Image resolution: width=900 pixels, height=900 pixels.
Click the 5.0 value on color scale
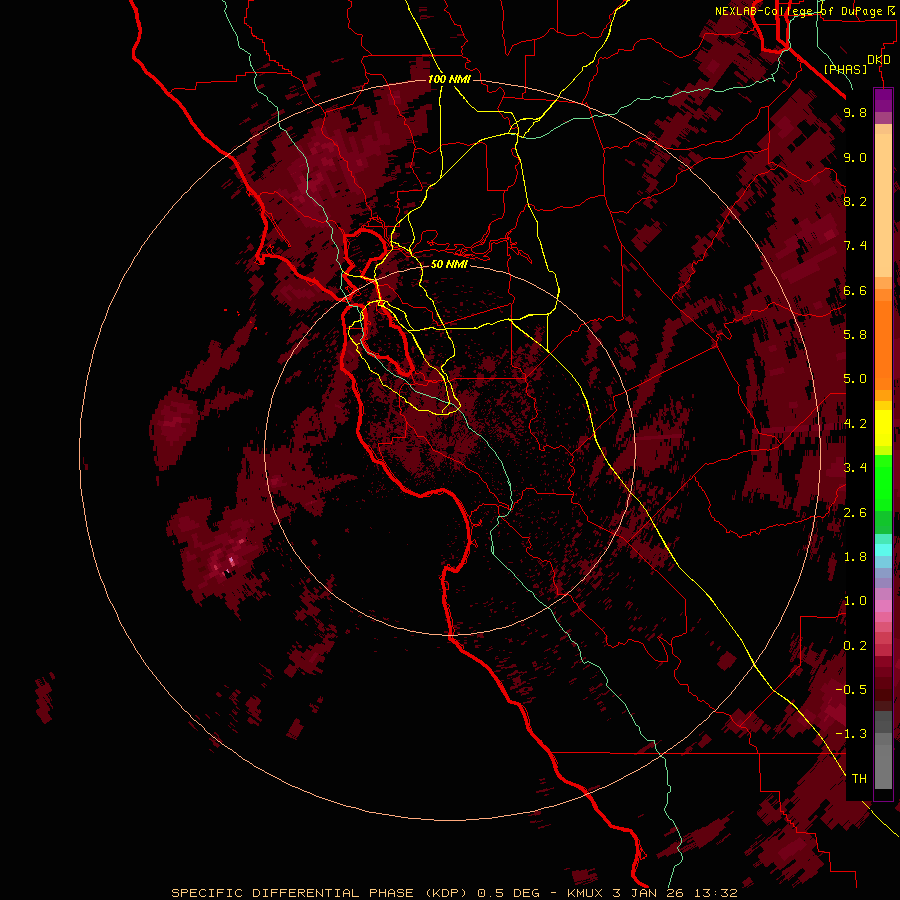tap(855, 379)
